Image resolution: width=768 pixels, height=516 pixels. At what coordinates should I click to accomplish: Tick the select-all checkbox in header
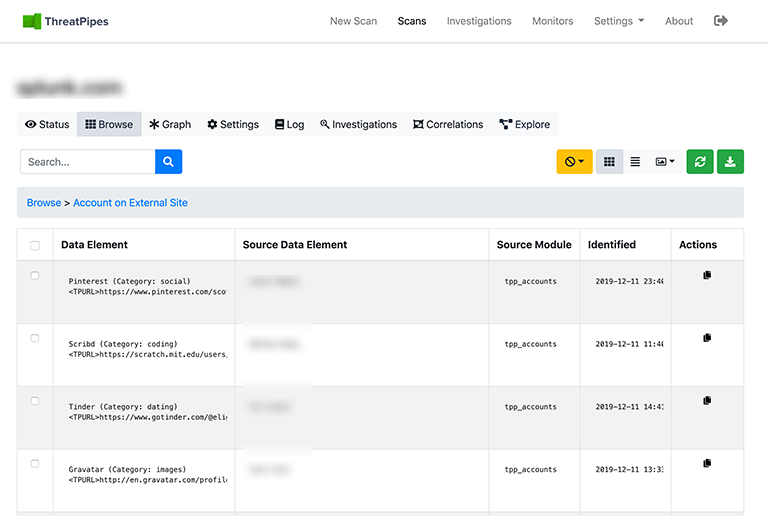(35, 245)
